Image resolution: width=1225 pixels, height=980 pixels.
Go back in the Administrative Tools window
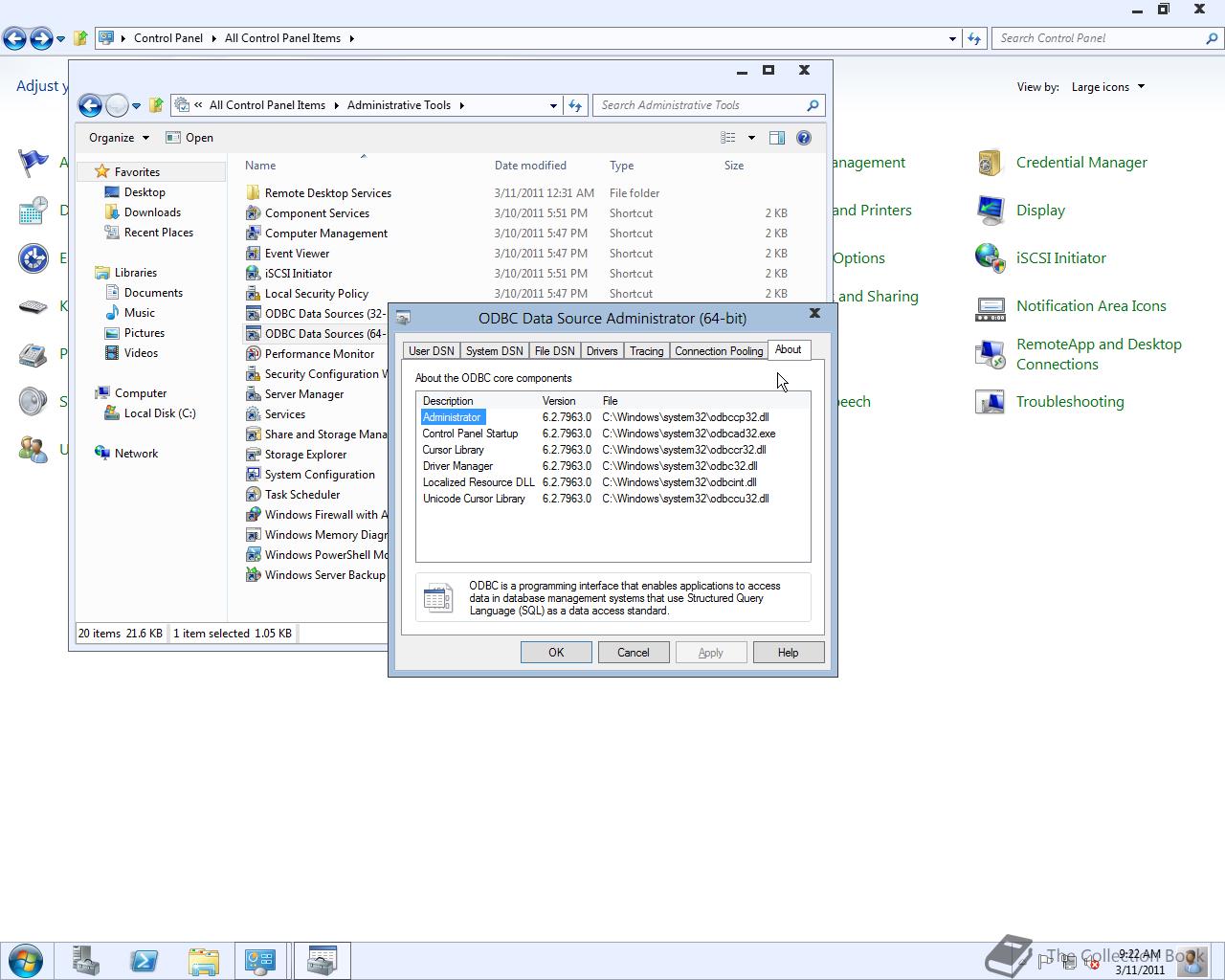click(90, 105)
